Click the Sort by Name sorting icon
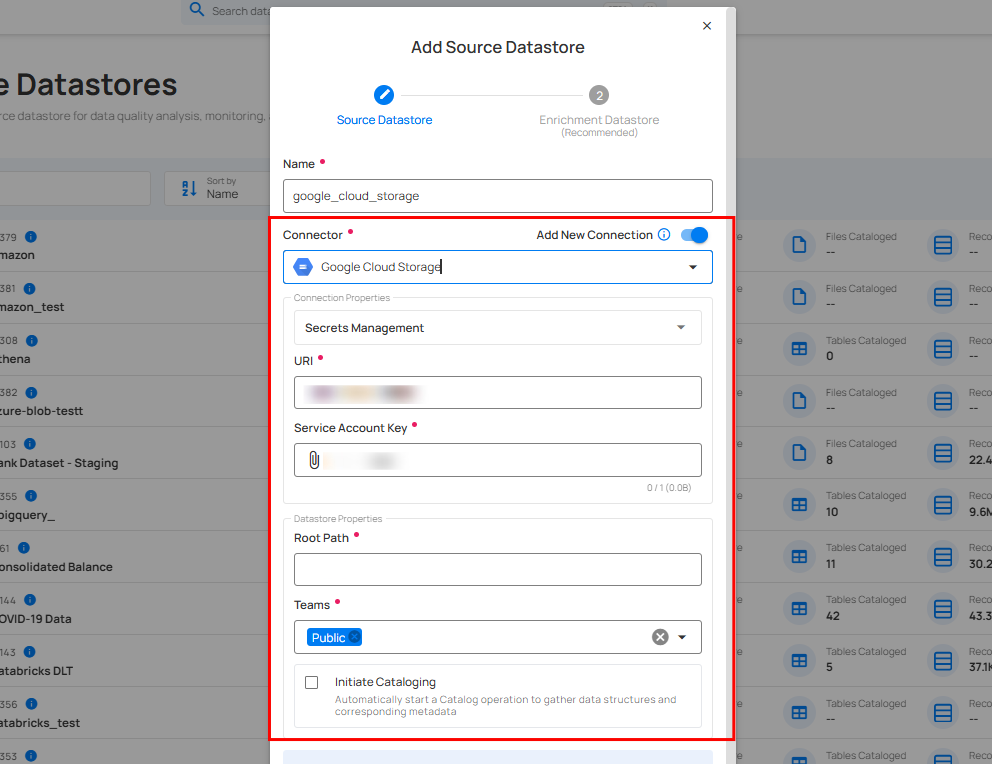 point(189,188)
